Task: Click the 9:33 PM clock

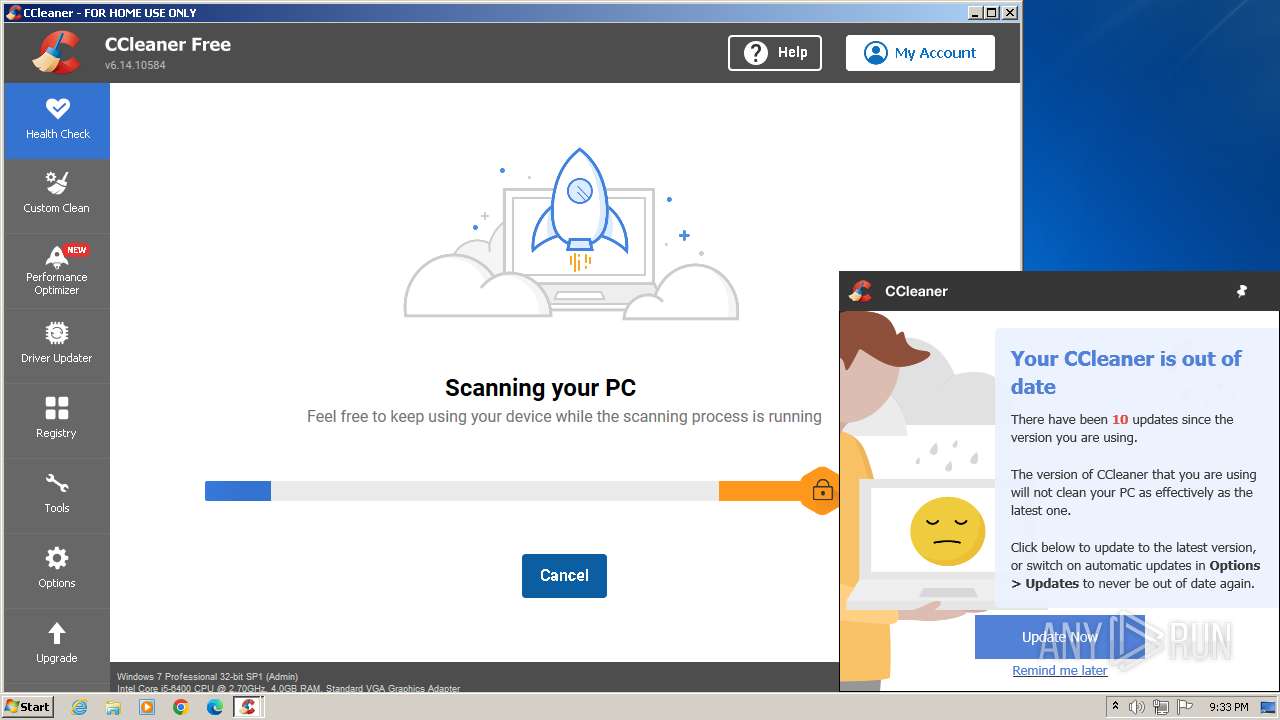Action: point(1229,707)
